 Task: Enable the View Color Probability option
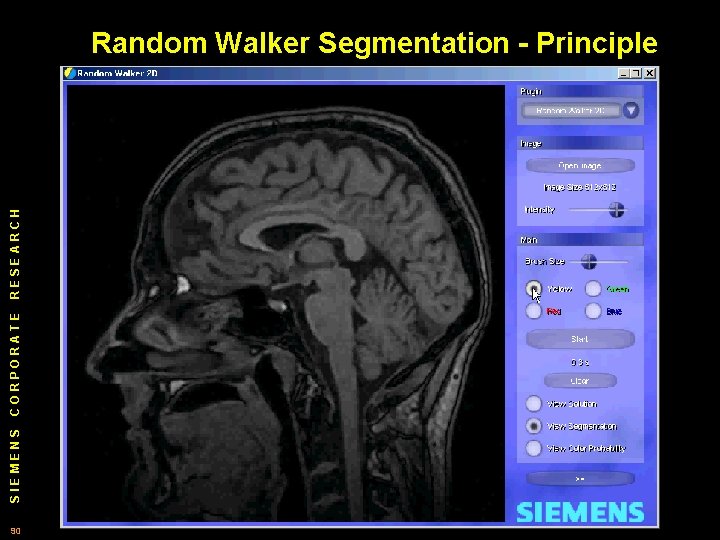click(x=534, y=448)
